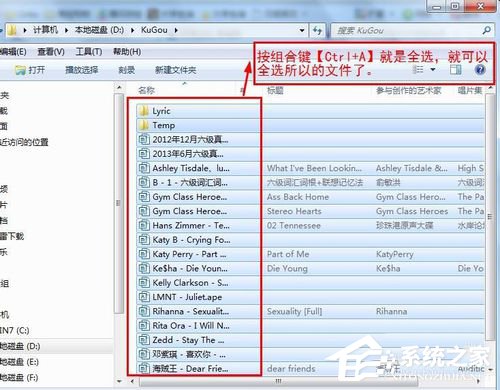Click the folder icon in the address bar
The width and height of the screenshot is (500, 390).
click(x=12, y=30)
